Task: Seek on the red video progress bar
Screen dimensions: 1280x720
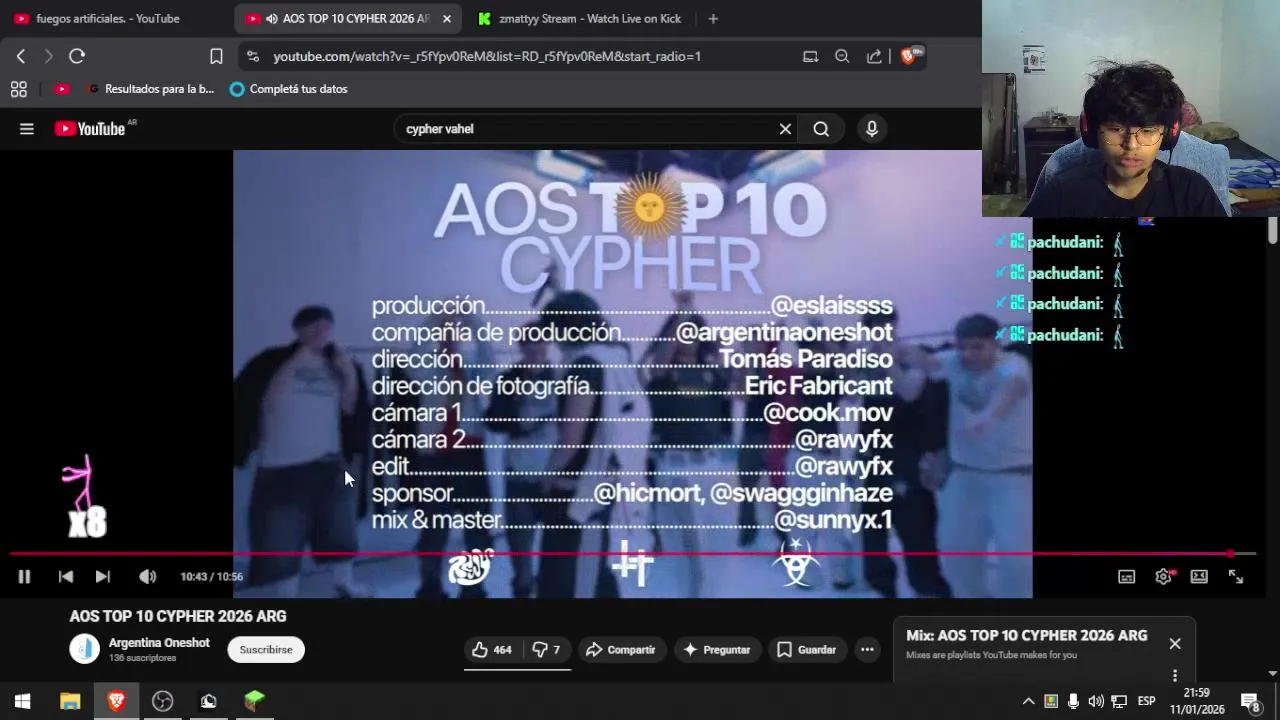Action: tap(632, 553)
